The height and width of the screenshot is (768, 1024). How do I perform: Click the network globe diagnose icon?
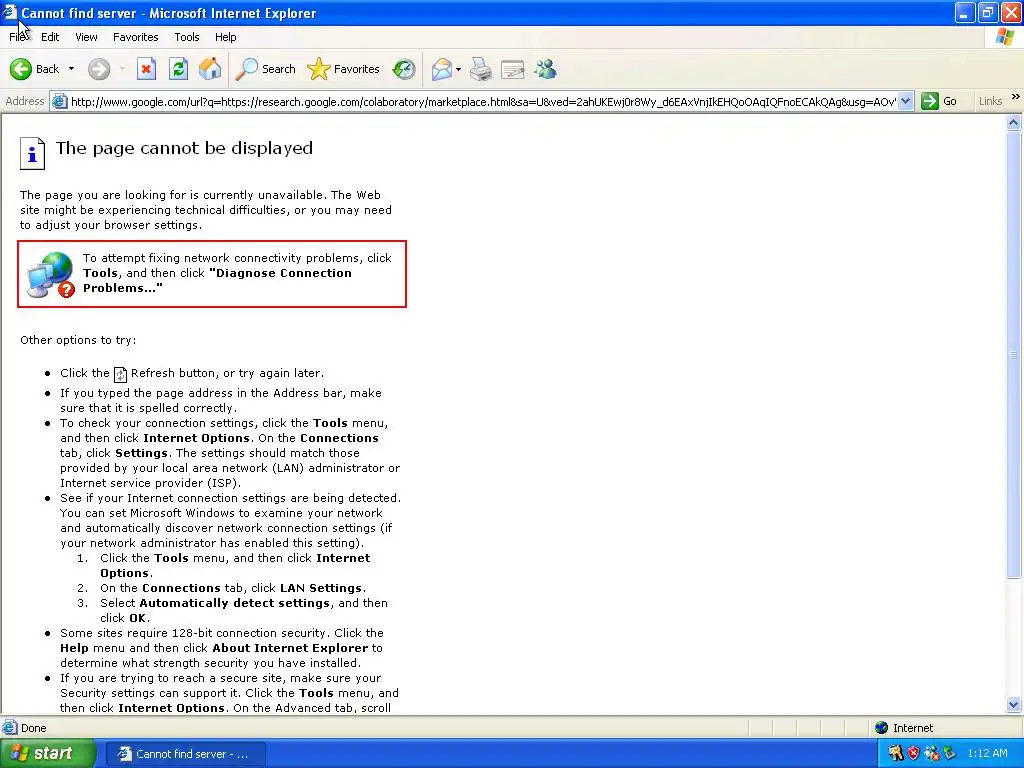click(x=50, y=275)
